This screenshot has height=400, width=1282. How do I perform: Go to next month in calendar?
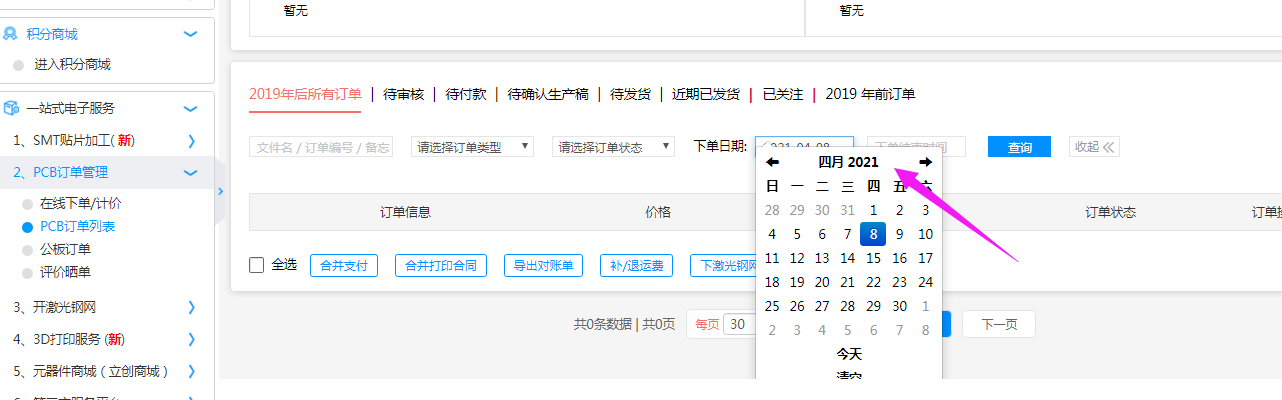point(926,162)
